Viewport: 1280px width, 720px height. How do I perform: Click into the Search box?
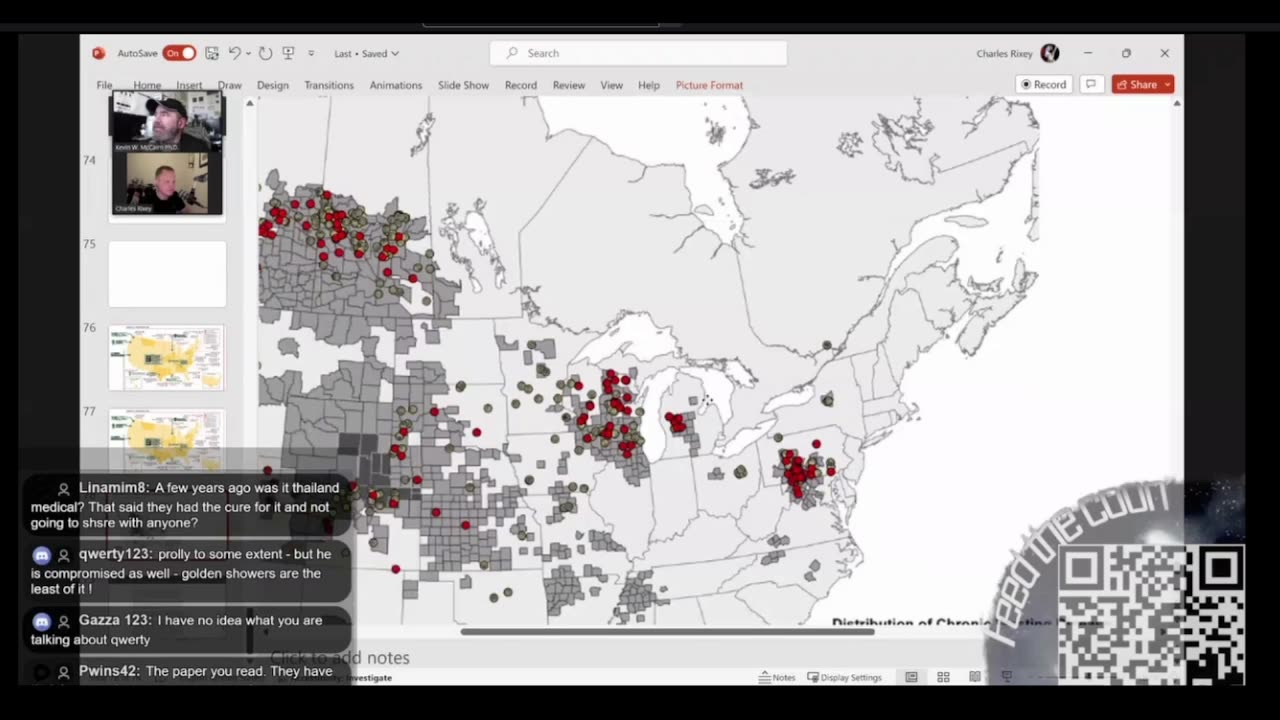click(x=638, y=53)
